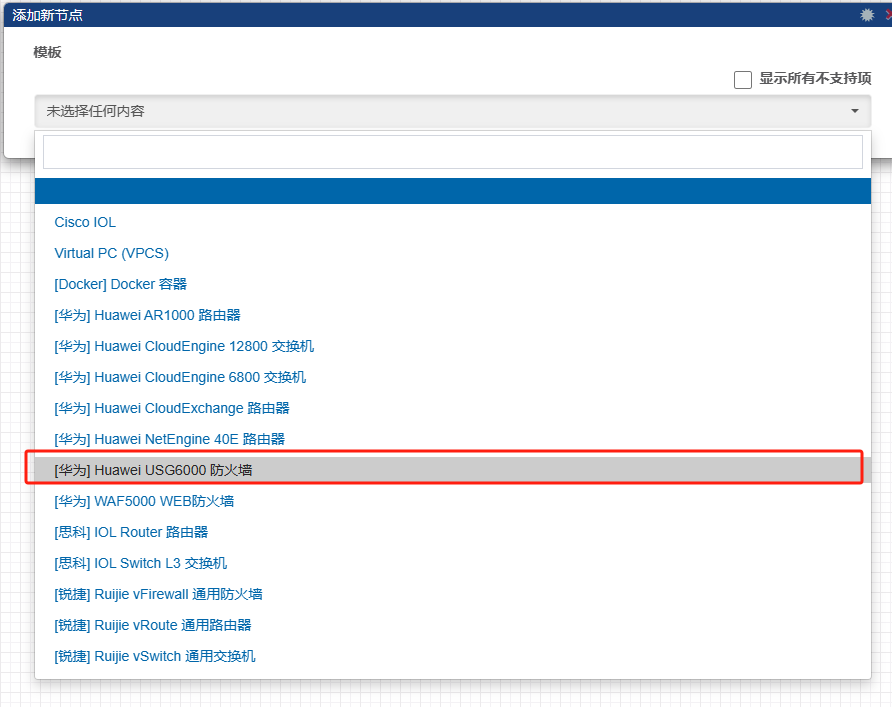The width and height of the screenshot is (892, 707).
Task: Pick [Docker] Docker 容器 template
Action: 453,284
